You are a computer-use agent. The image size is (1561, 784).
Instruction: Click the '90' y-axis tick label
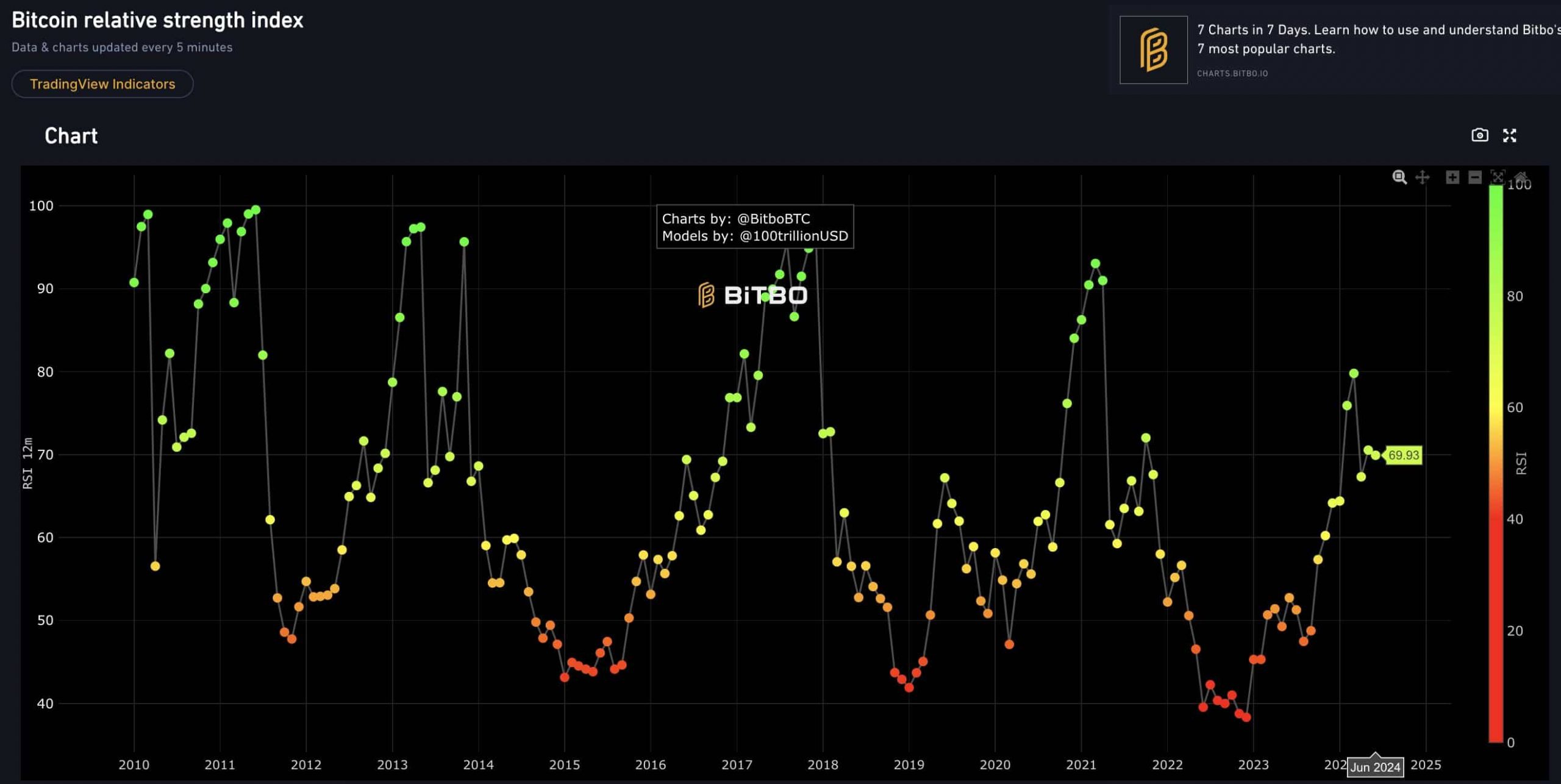[45, 289]
